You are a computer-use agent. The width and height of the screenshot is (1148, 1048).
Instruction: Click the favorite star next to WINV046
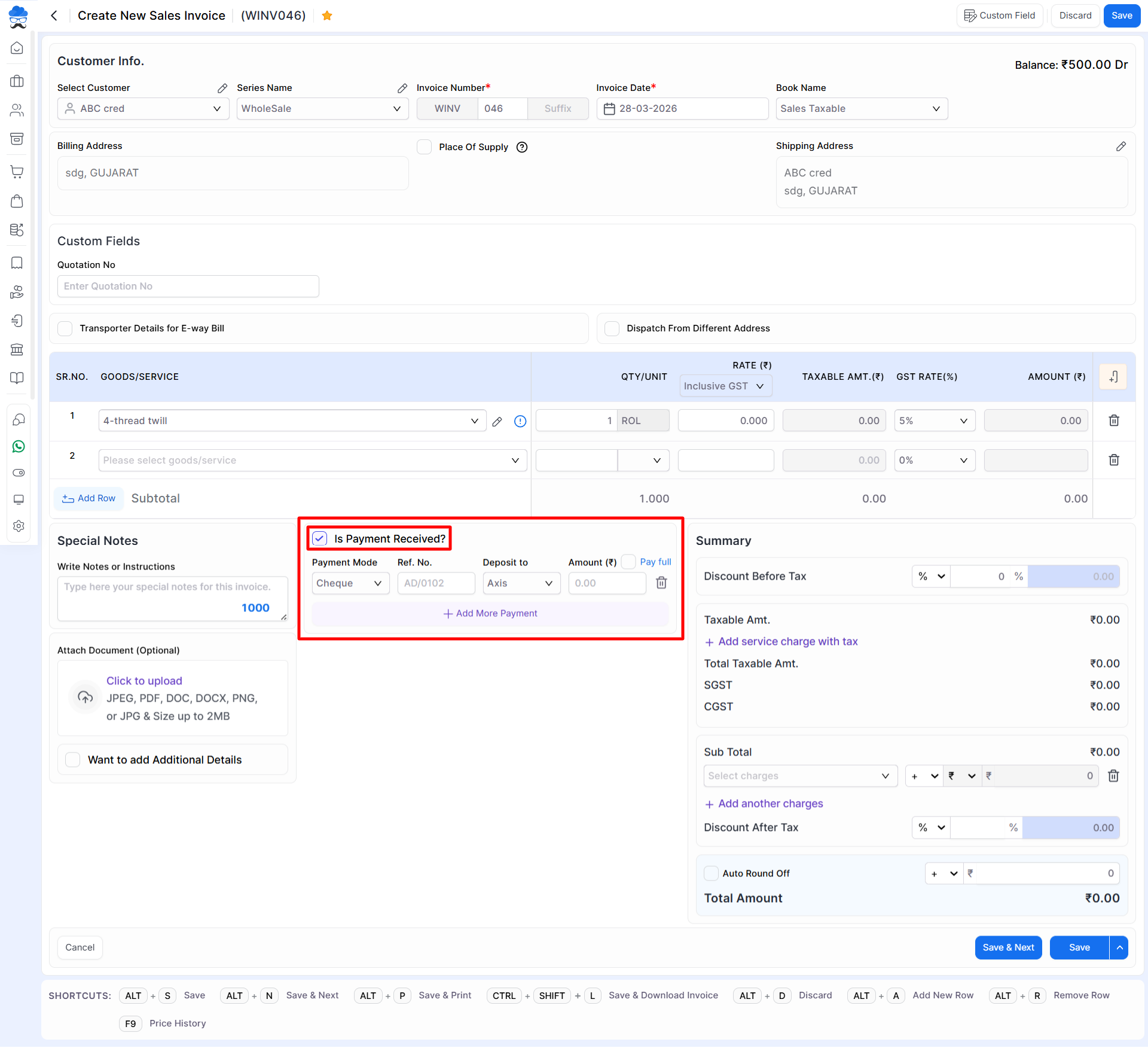[326, 16]
